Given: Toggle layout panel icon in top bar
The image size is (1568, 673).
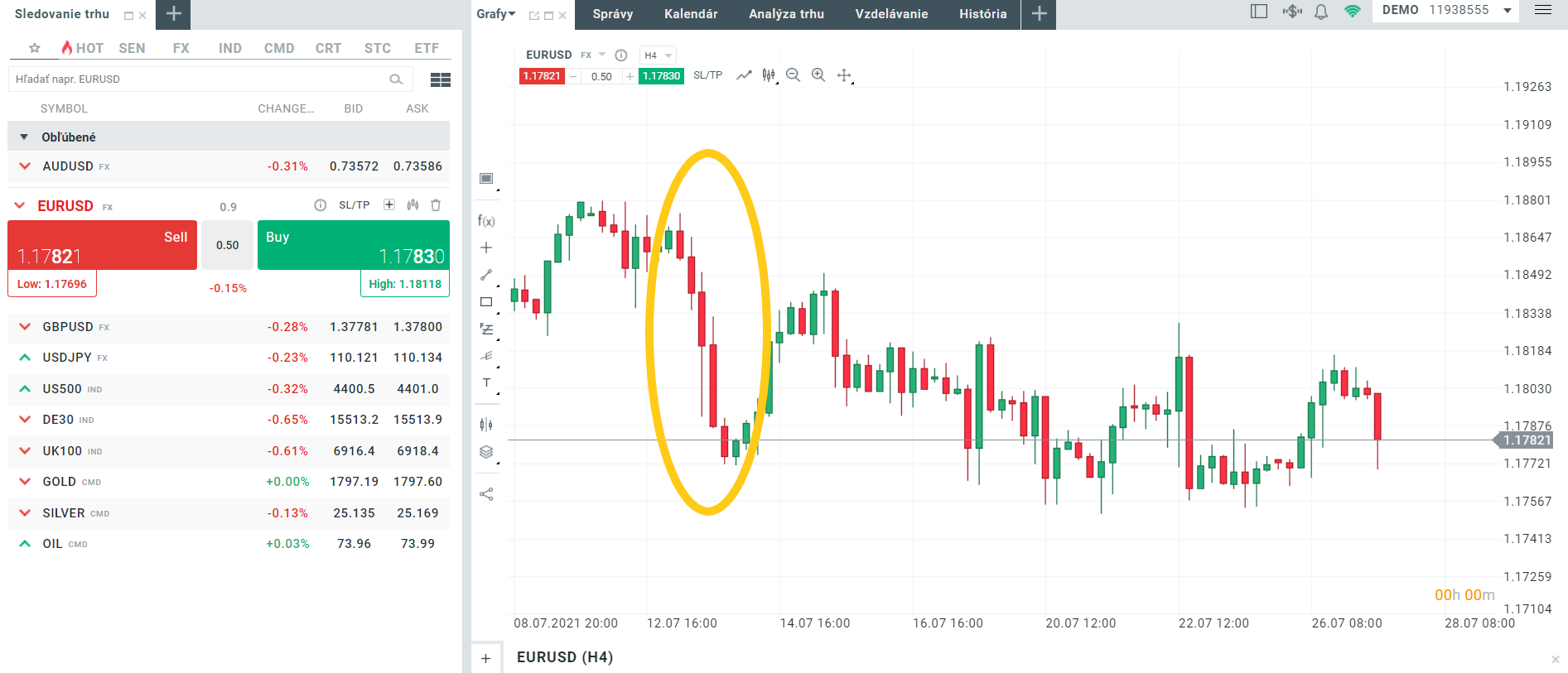Looking at the screenshot, I should click(1259, 12).
